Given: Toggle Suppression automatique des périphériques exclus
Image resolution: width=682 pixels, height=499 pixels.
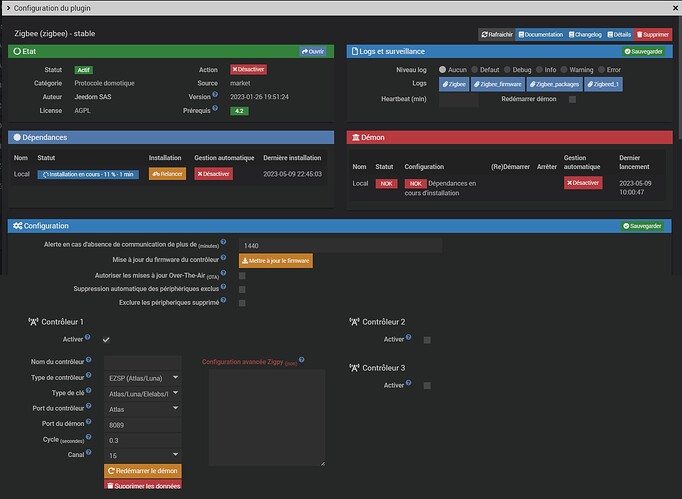Looking at the screenshot, I should pos(242,289).
